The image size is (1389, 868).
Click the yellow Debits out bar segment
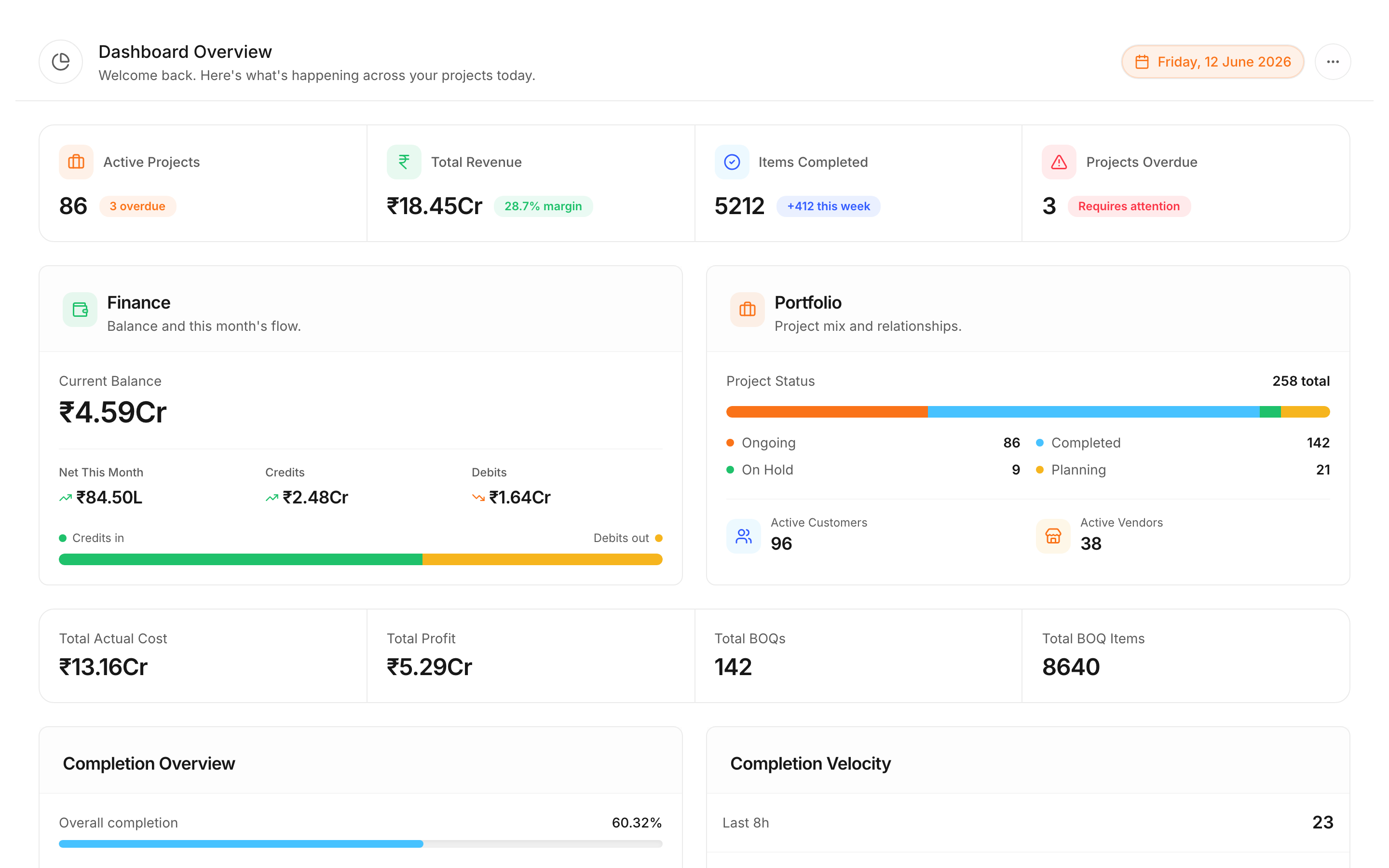tap(543, 559)
